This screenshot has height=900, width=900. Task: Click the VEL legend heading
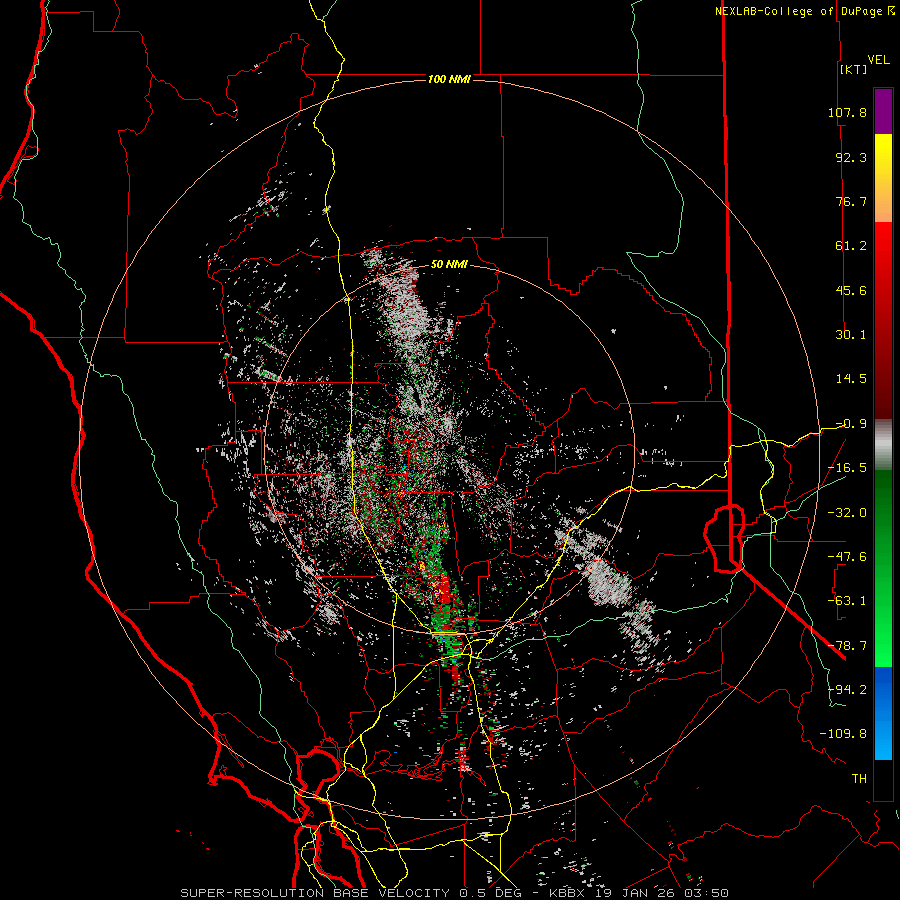tap(878, 60)
